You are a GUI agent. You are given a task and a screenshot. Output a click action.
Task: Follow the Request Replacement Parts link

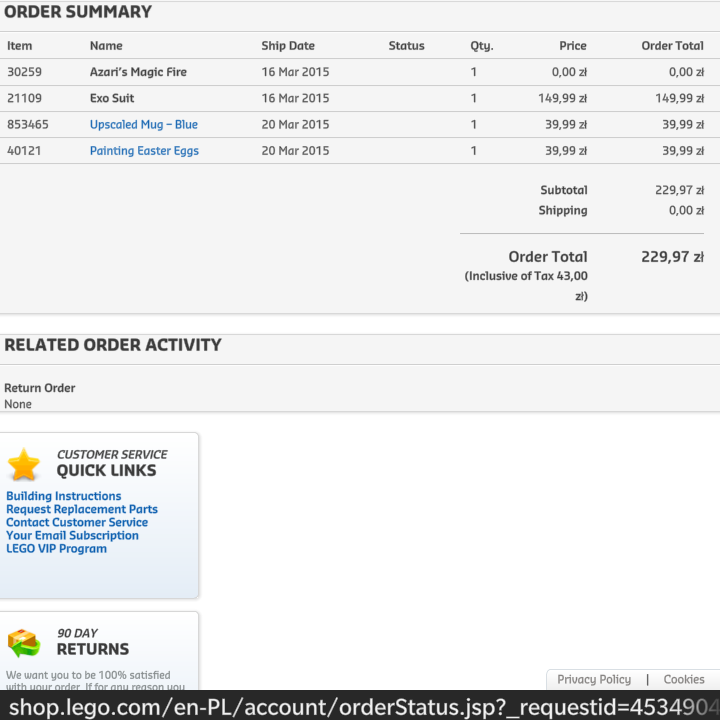(x=82, y=509)
